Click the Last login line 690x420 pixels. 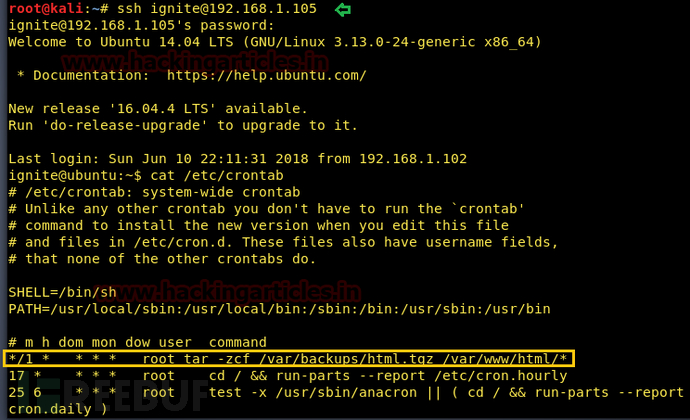click(238, 159)
